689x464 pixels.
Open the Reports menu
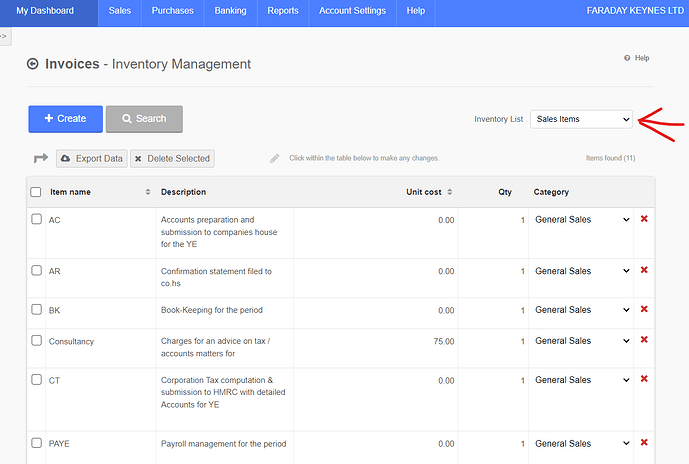point(283,11)
